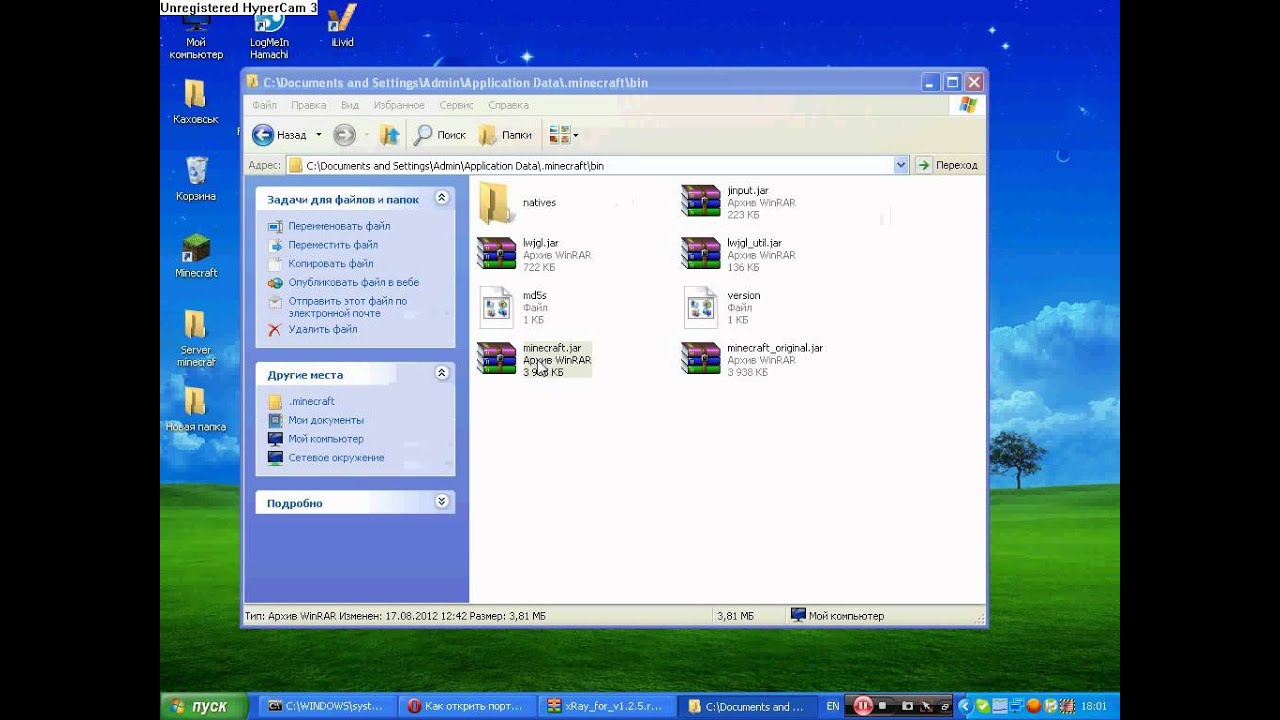This screenshot has width=1280, height=720.
Task: Go up one folder level icon
Action: click(390, 134)
